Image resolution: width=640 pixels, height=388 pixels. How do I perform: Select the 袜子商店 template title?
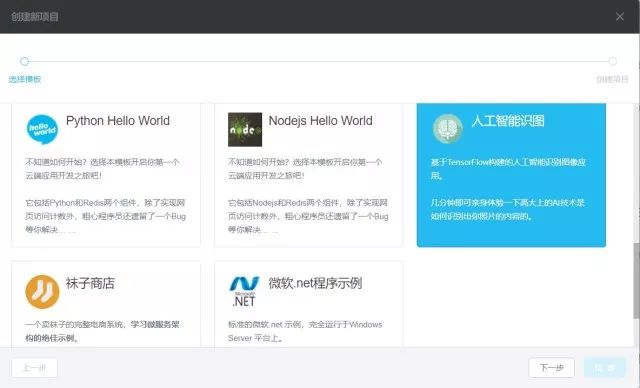point(91,283)
